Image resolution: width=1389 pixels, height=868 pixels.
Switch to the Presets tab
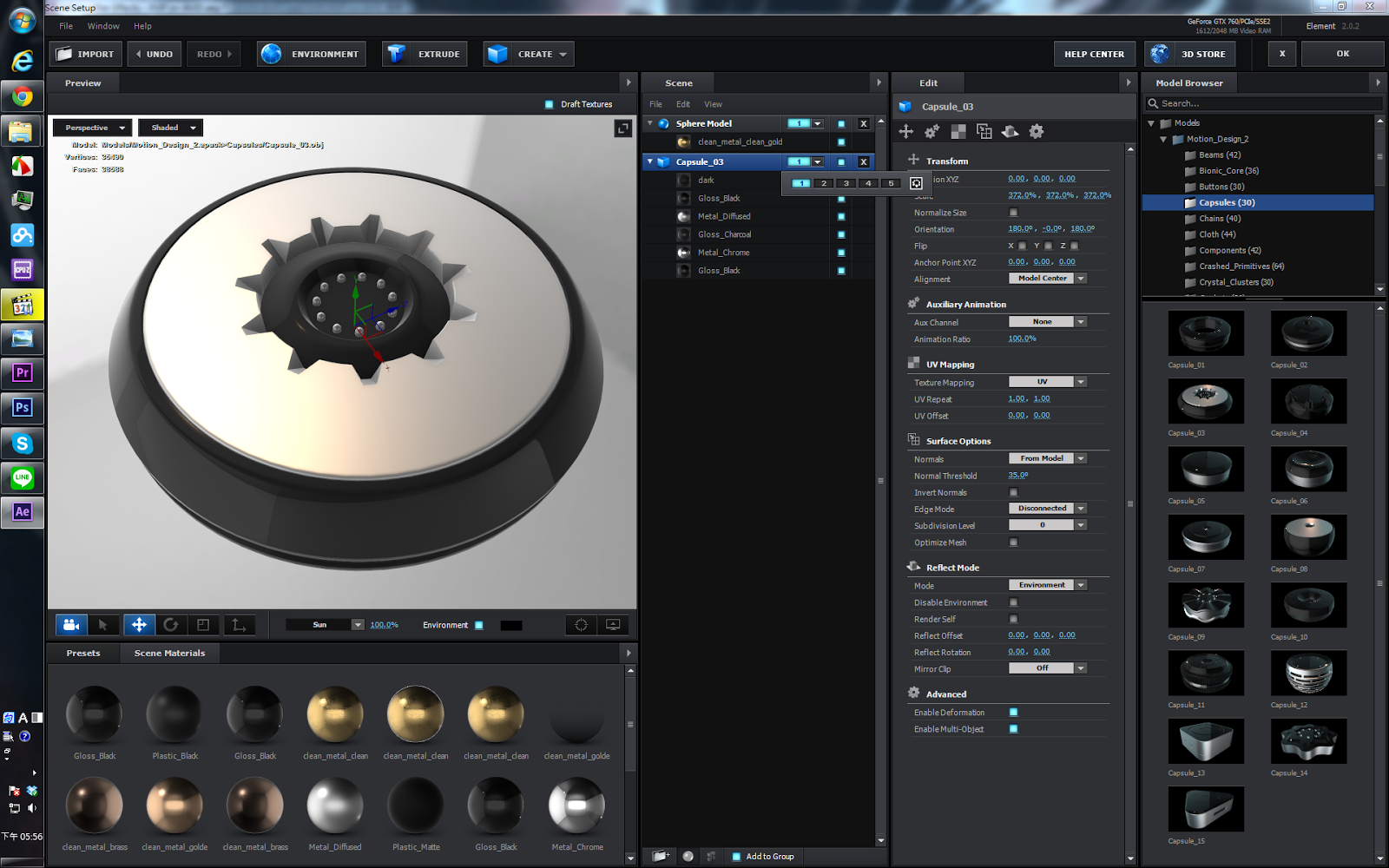[83, 653]
